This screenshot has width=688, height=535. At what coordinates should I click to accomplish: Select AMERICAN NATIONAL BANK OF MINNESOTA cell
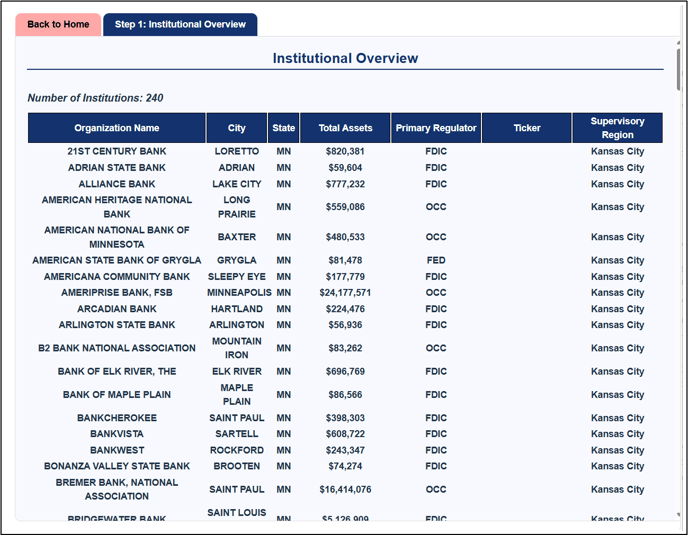[x=117, y=237]
